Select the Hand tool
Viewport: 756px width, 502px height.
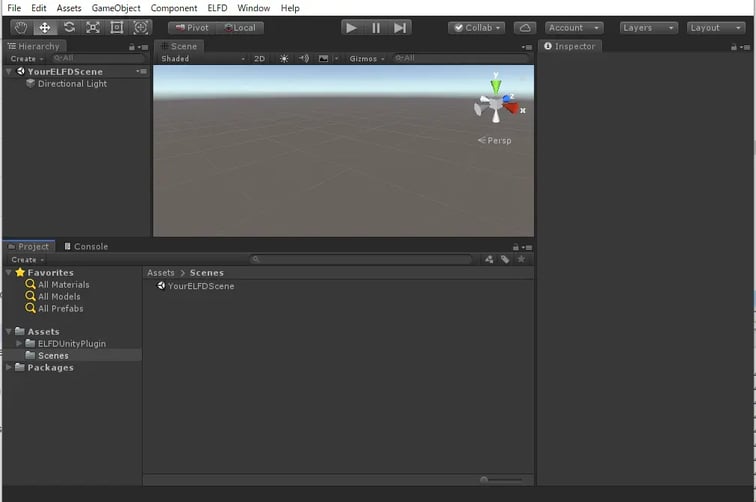pyautogui.click(x=20, y=28)
